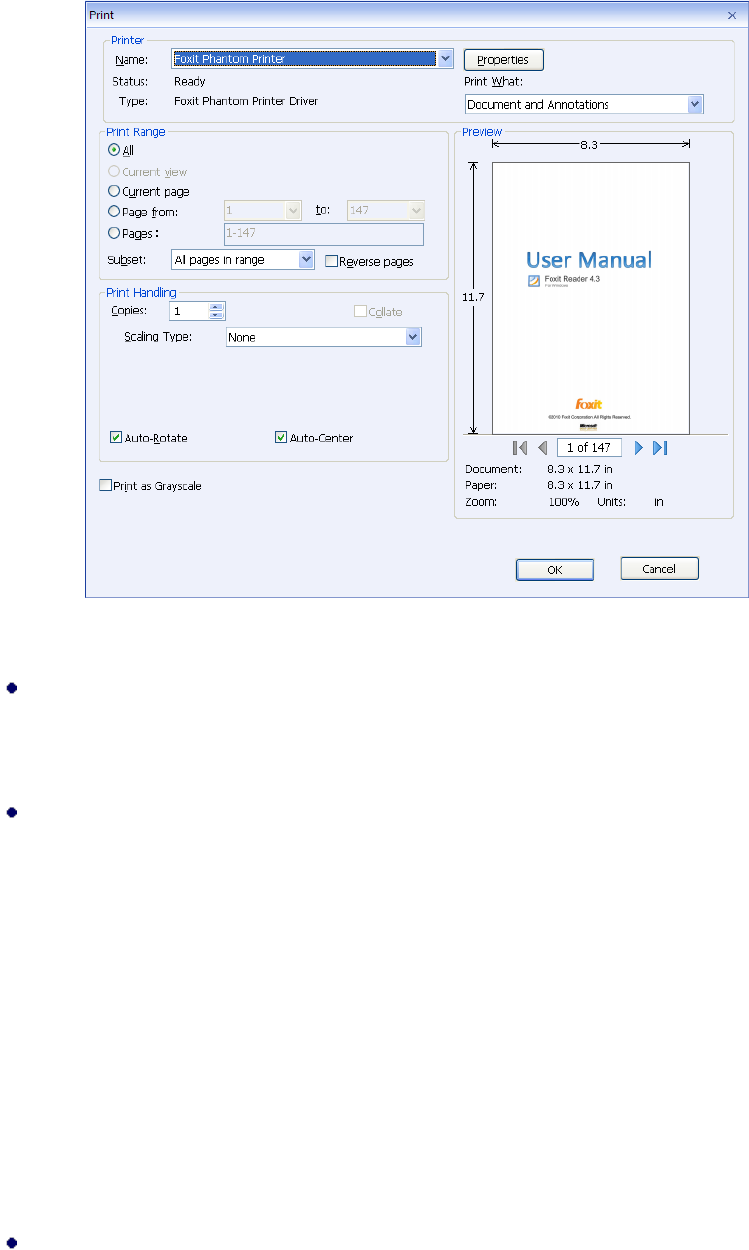Decrease copies with down spinner arrow
Viewport: 749px width, 1250px height.
coord(215,316)
